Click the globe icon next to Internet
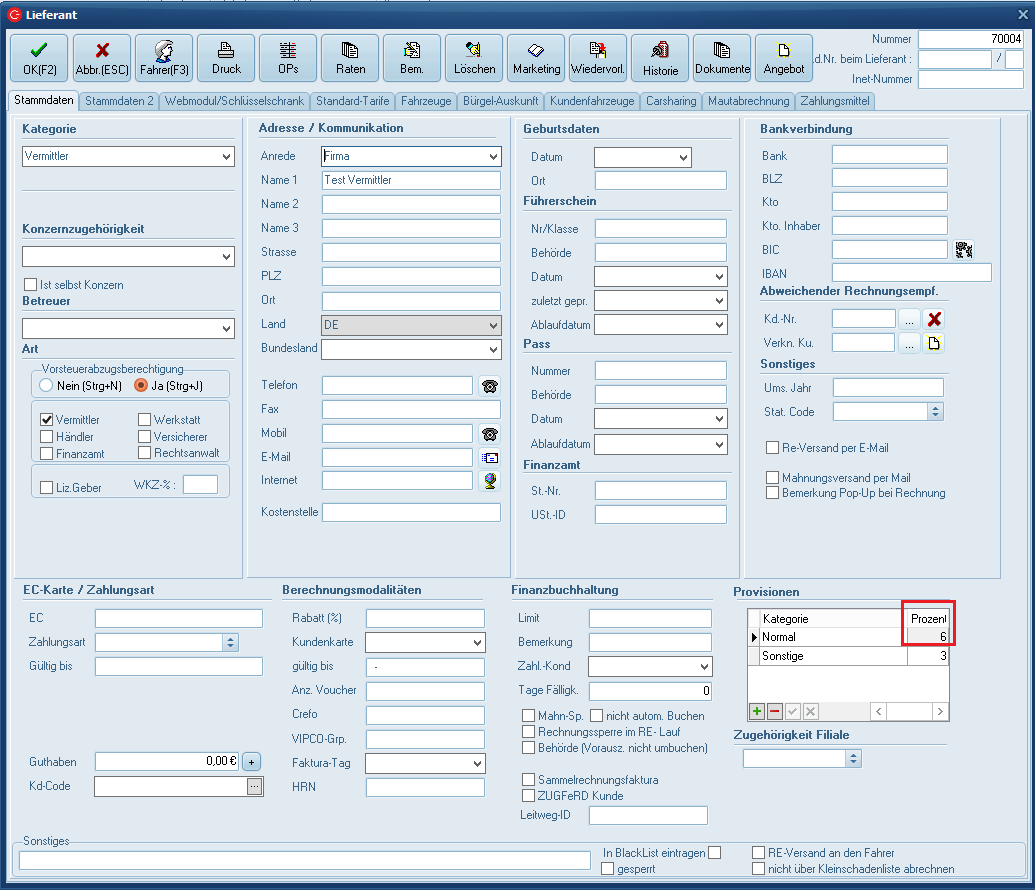This screenshot has width=1035, height=890. tap(489, 481)
